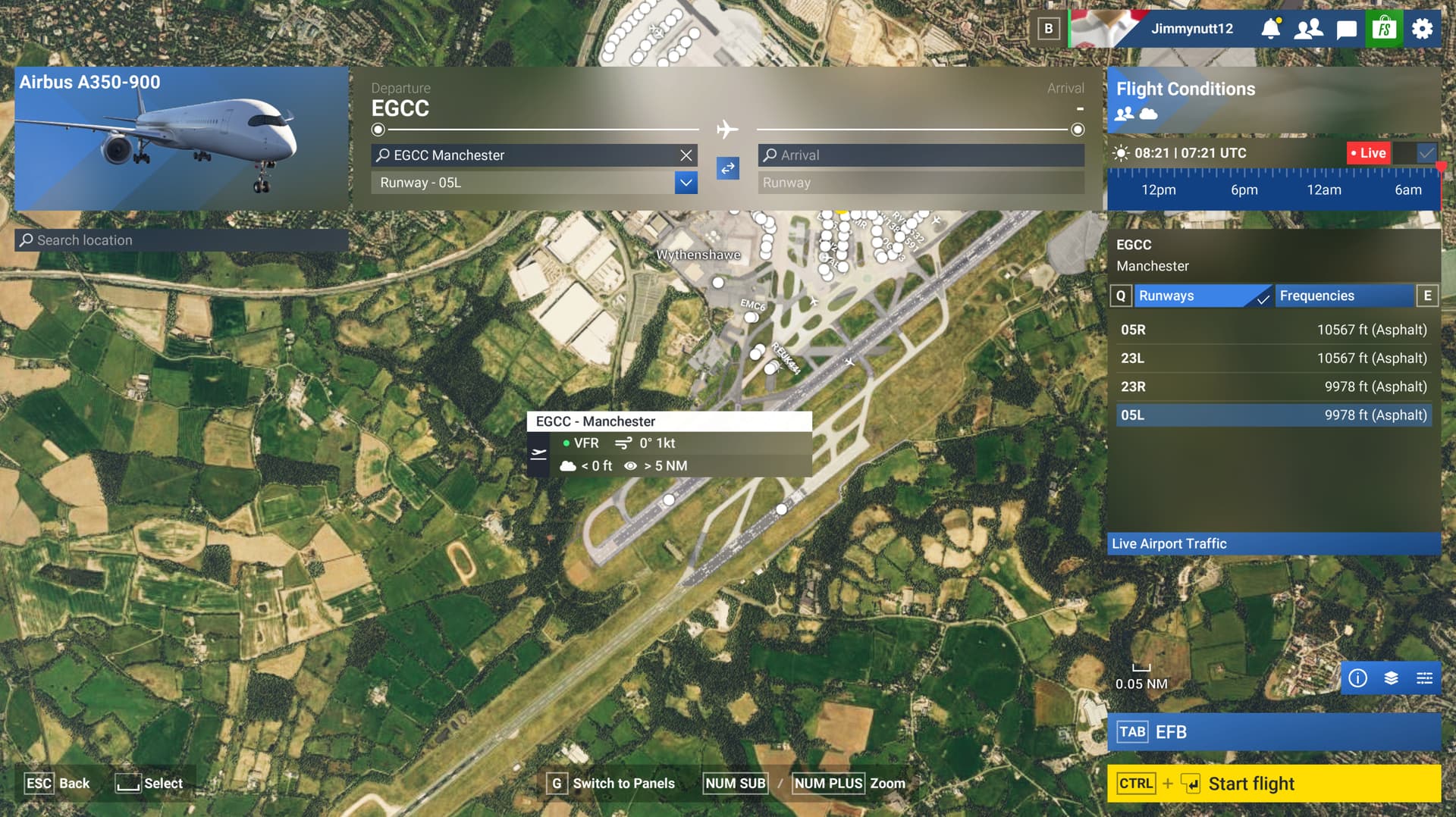The image size is (1456, 817).
Task: Click the cloud ceiling < 0 ft reading
Action: [586, 466]
